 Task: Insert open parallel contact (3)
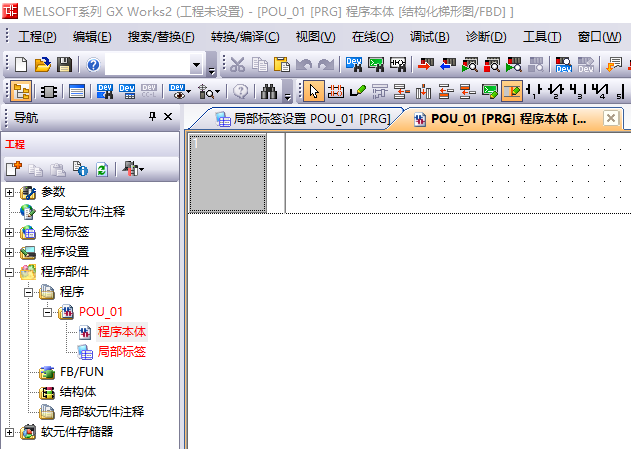(578, 92)
